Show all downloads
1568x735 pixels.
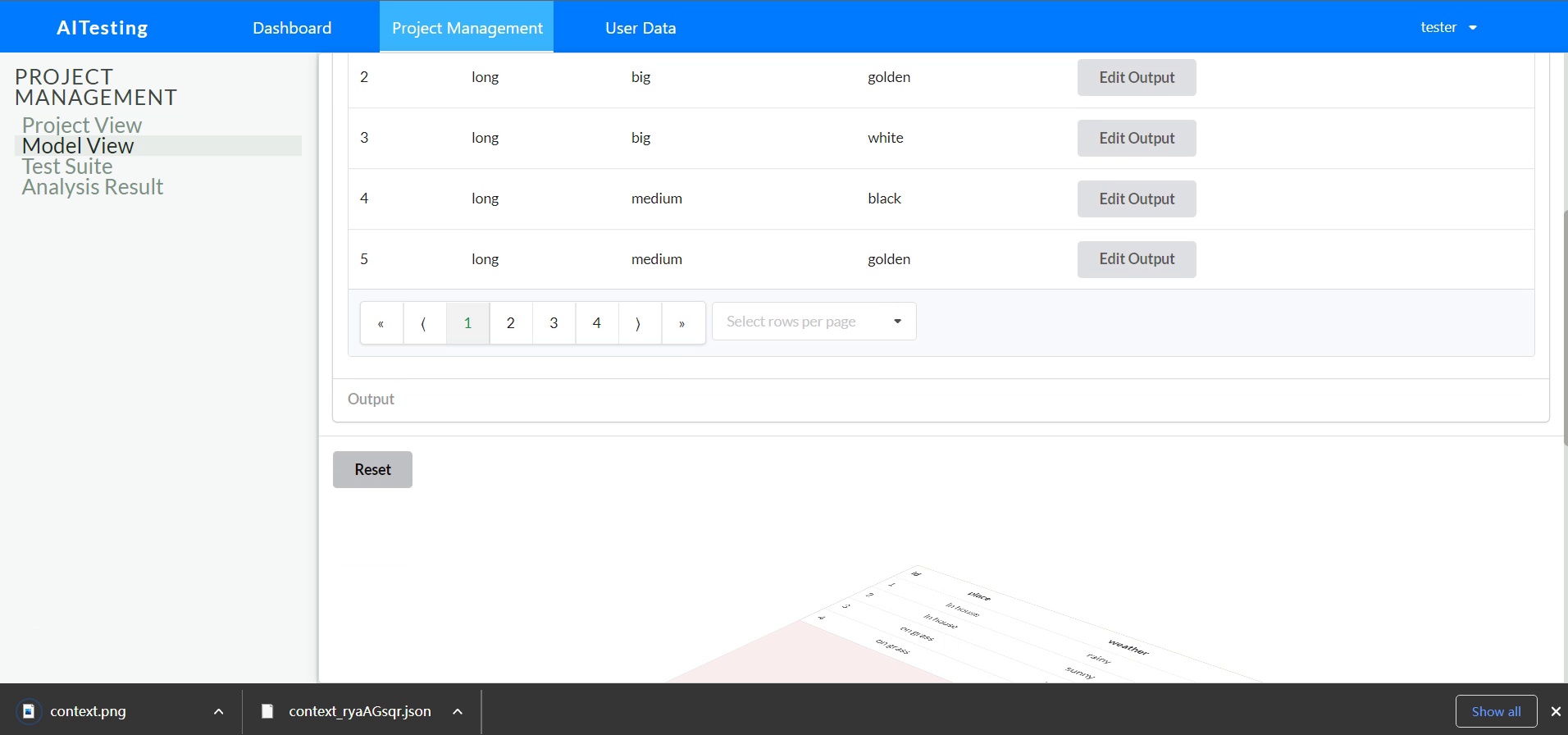coord(1495,711)
